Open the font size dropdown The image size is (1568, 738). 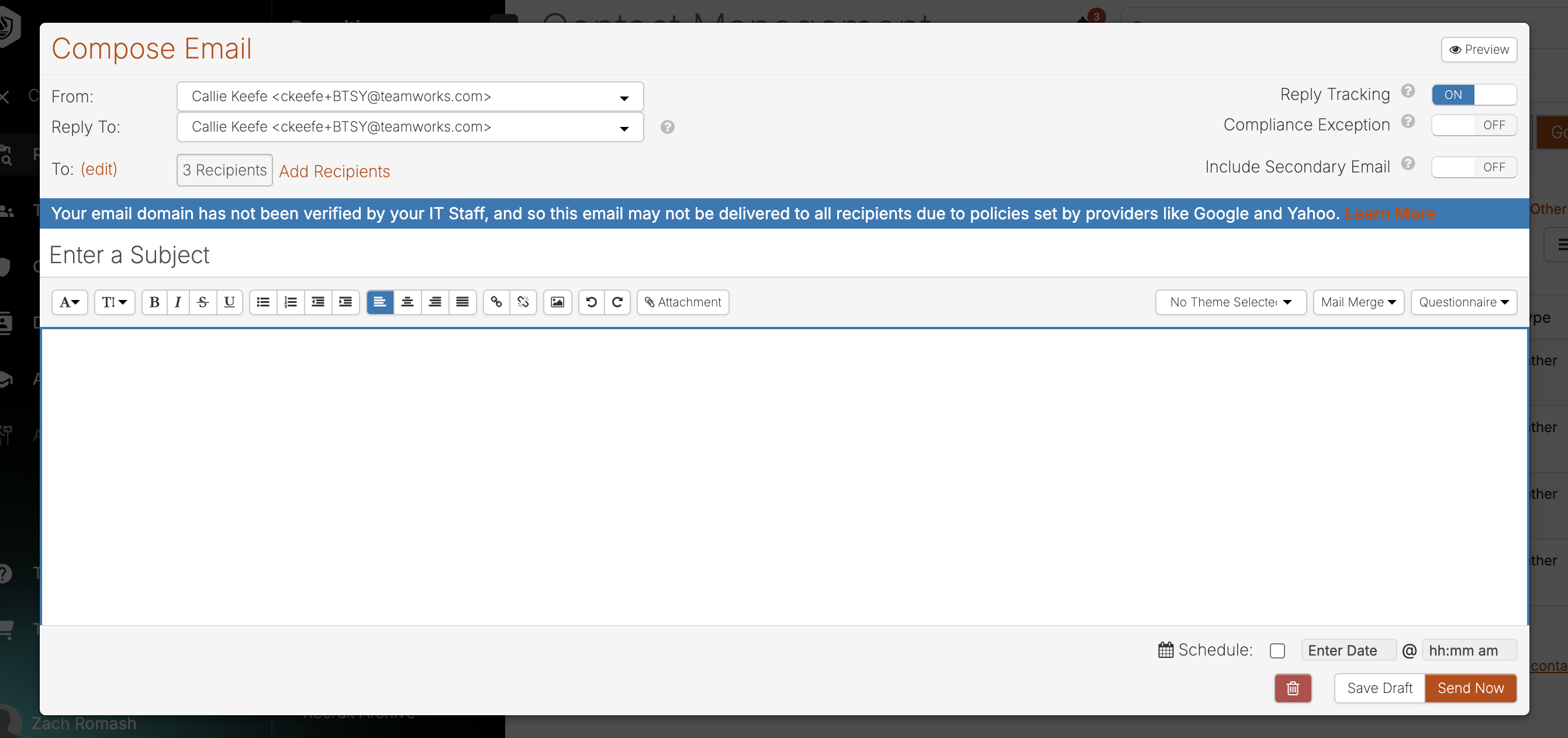tap(115, 302)
